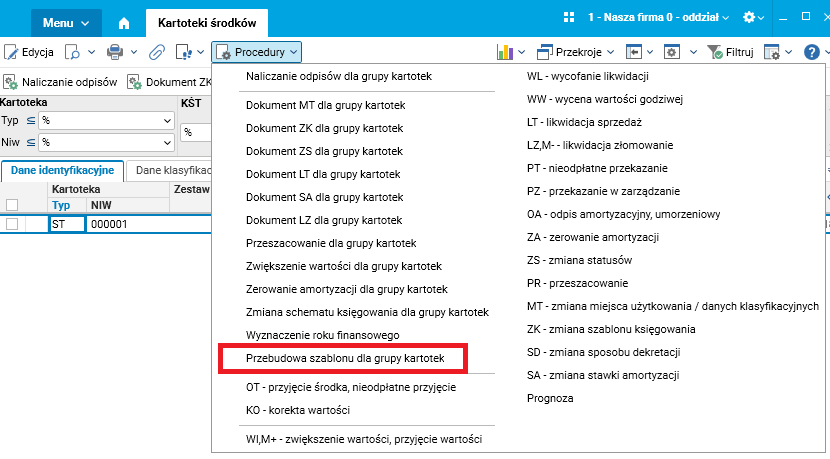Click the Edycja pencil icon
The height and width of the screenshot is (459, 830).
tap(11, 52)
